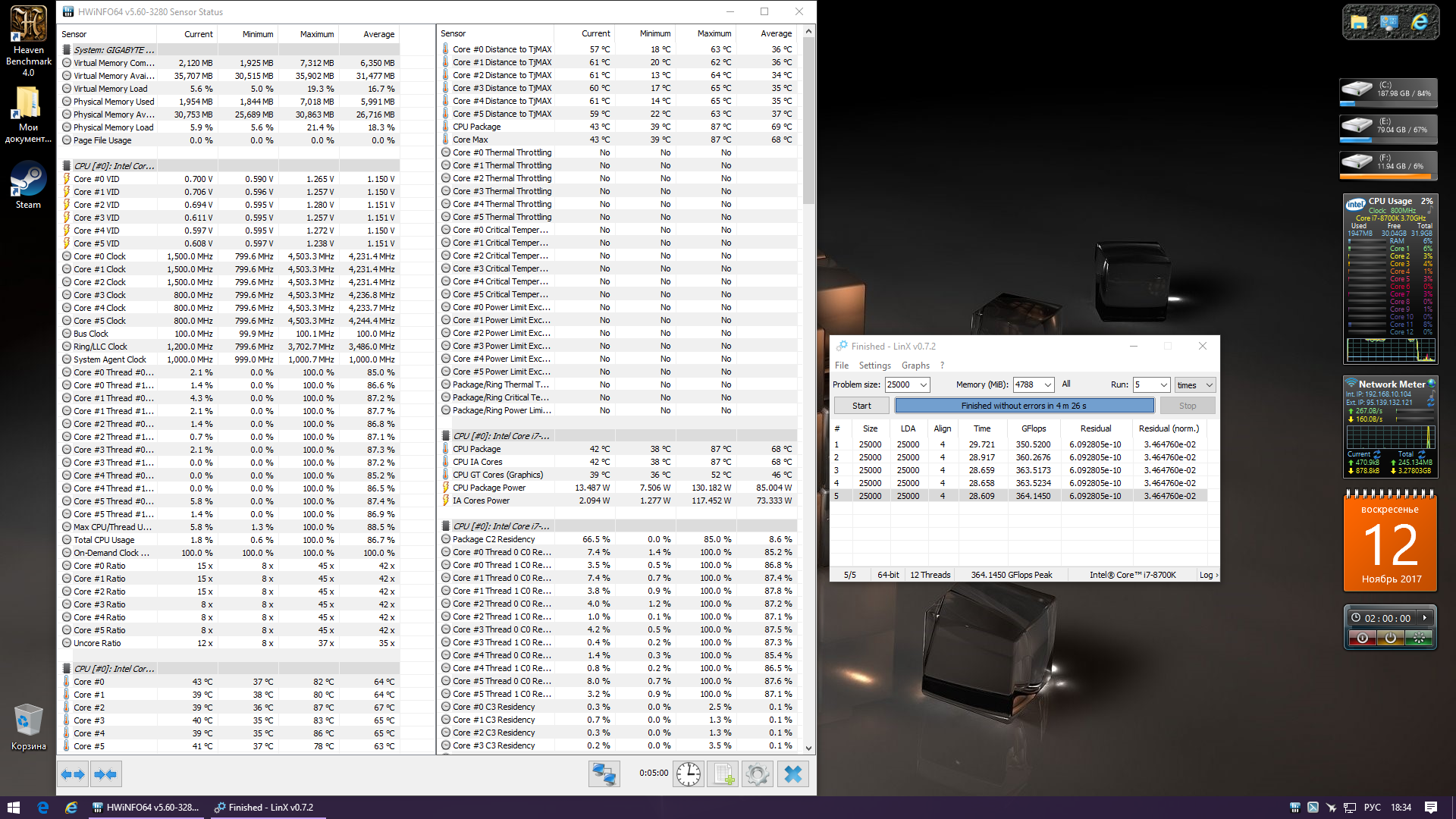Click the expand columns blue arrows button

pos(73,774)
